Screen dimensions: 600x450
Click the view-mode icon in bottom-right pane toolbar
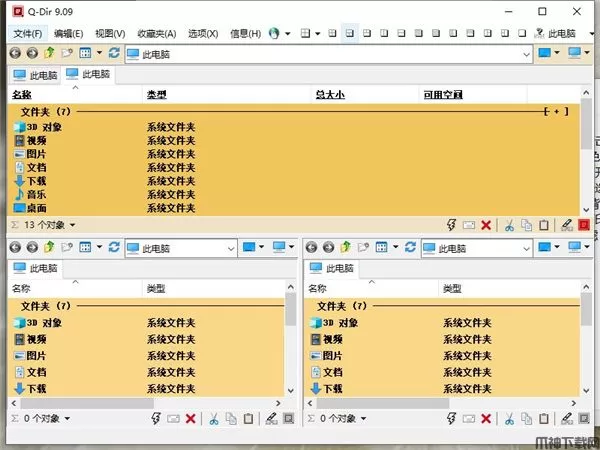(382, 247)
